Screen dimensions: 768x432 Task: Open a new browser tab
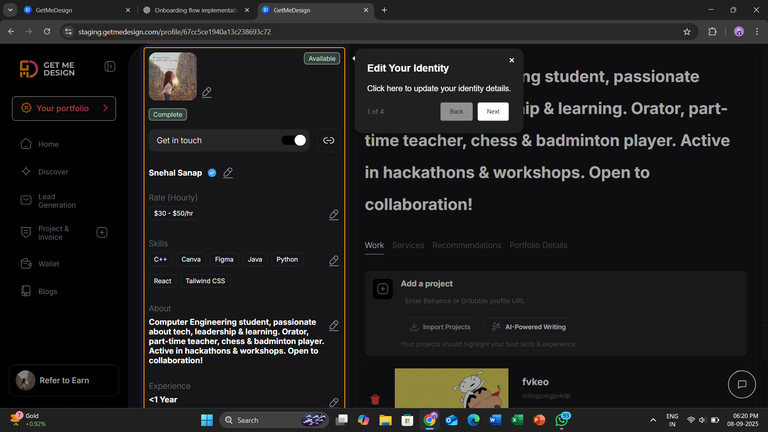tap(384, 10)
